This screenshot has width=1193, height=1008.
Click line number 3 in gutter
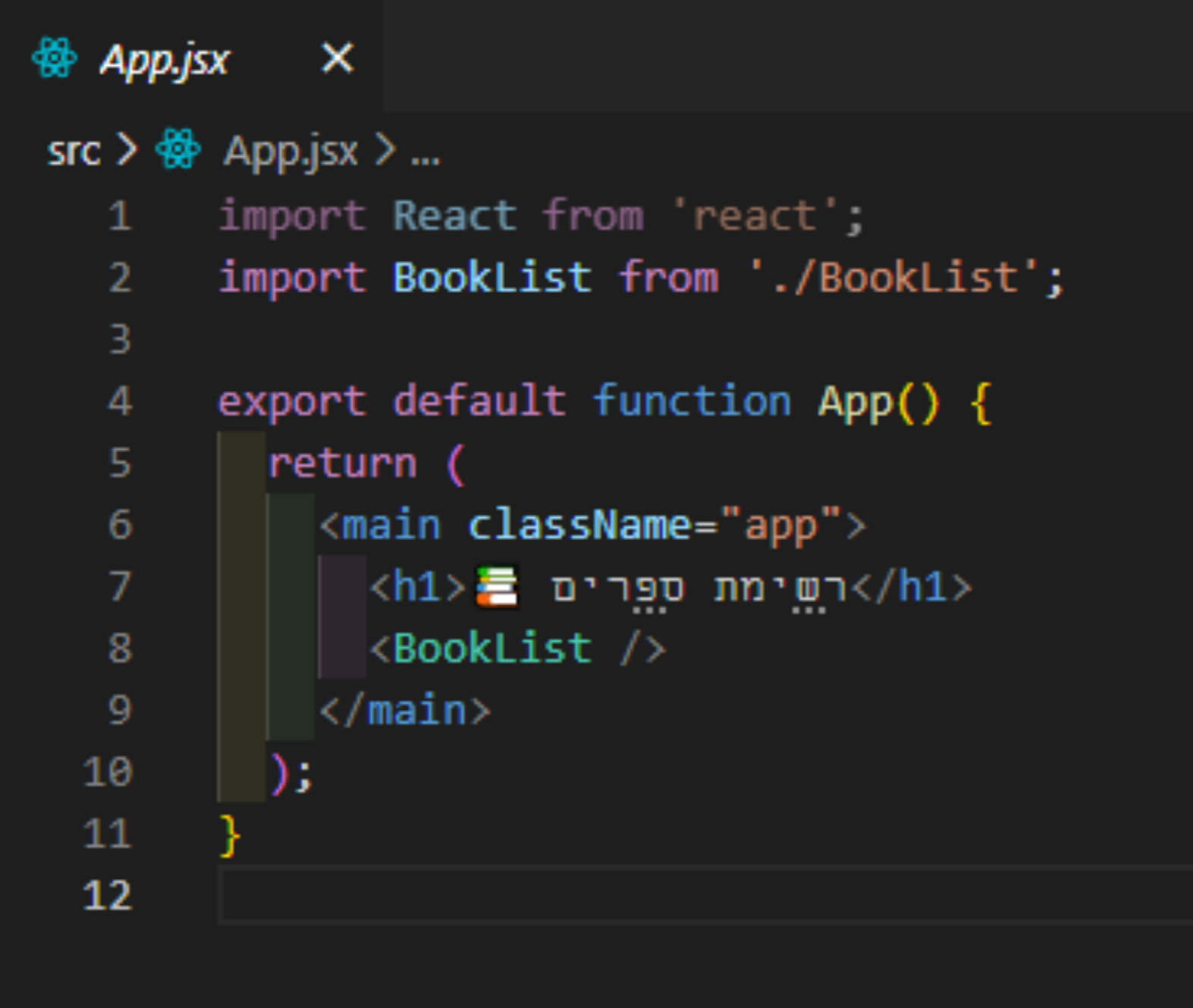[120, 339]
